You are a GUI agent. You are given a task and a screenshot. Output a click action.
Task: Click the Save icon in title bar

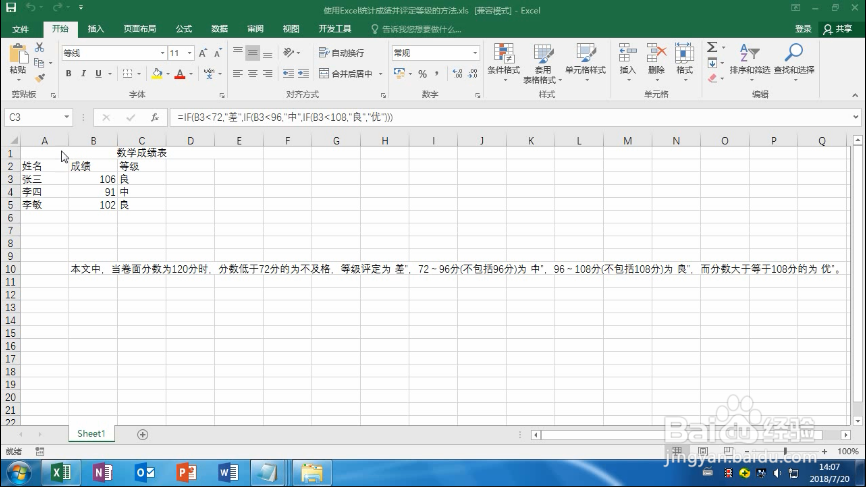point(10,8)
